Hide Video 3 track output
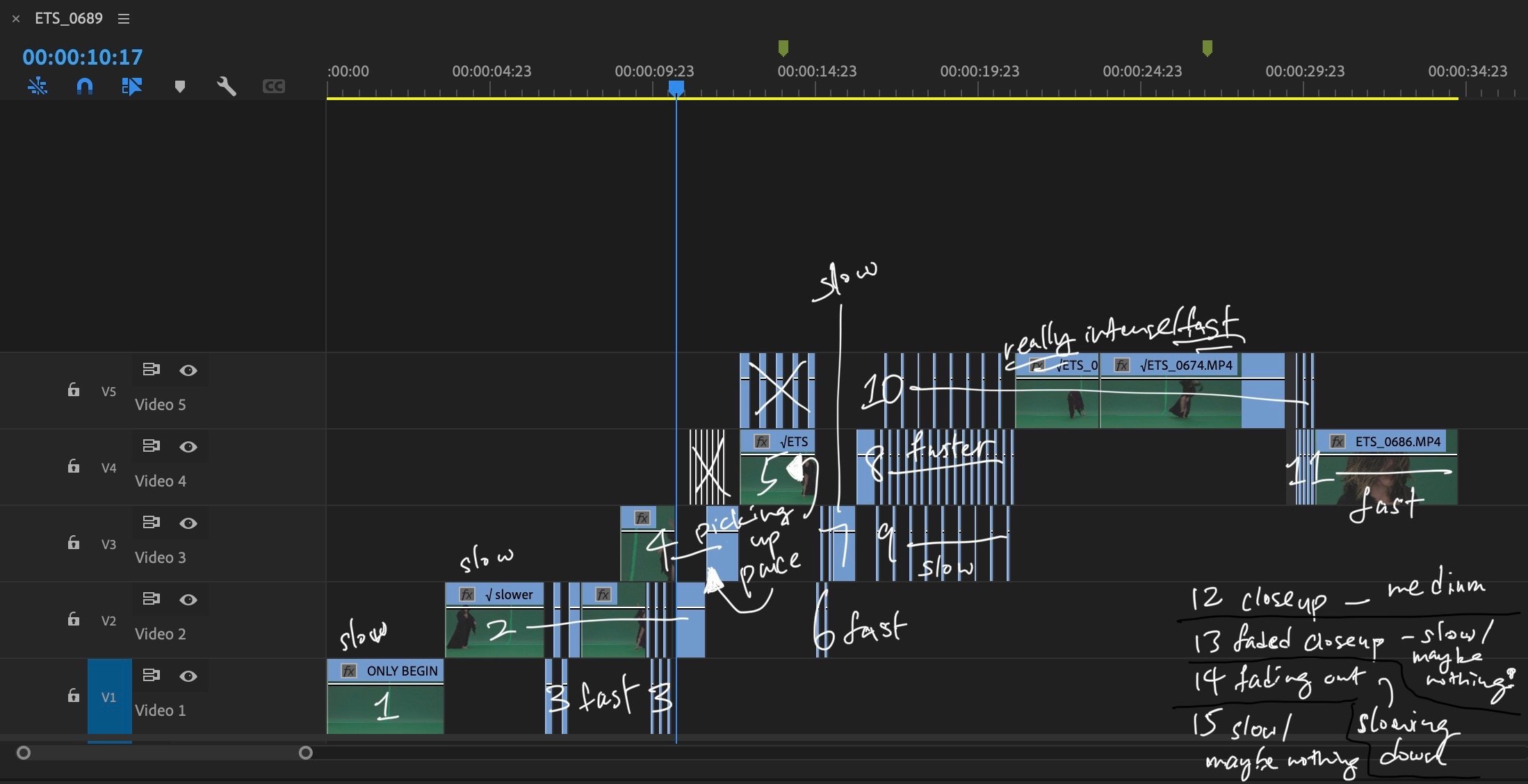The height and width of the screenshot is (784, 1528). [188, 523]
